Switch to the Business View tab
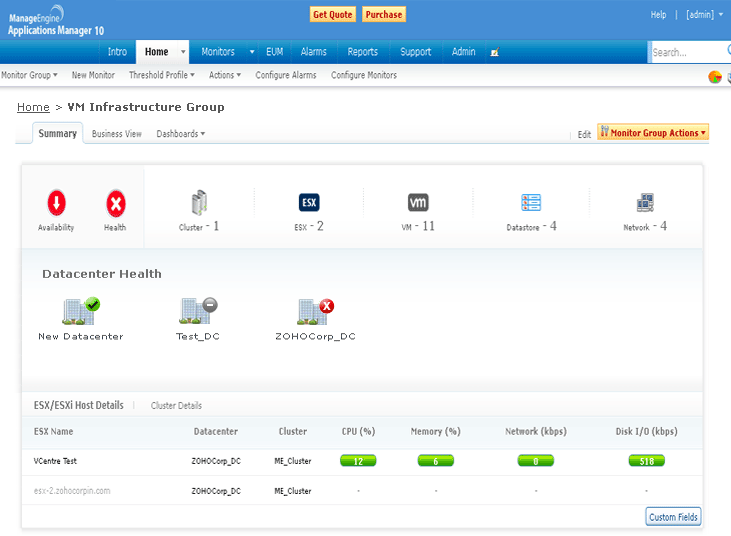 pyautogui.click(x=116, y=134)
